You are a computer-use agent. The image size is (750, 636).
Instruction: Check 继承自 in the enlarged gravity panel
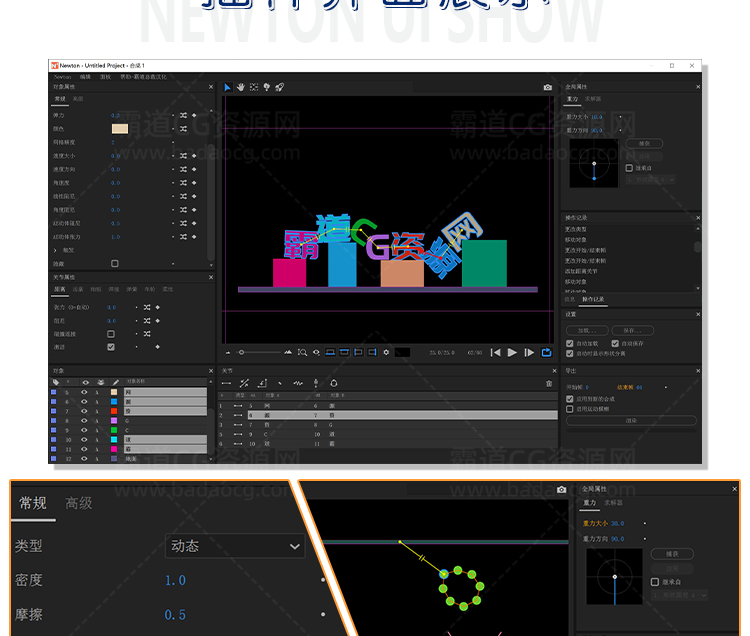click(x=655, y=582)
